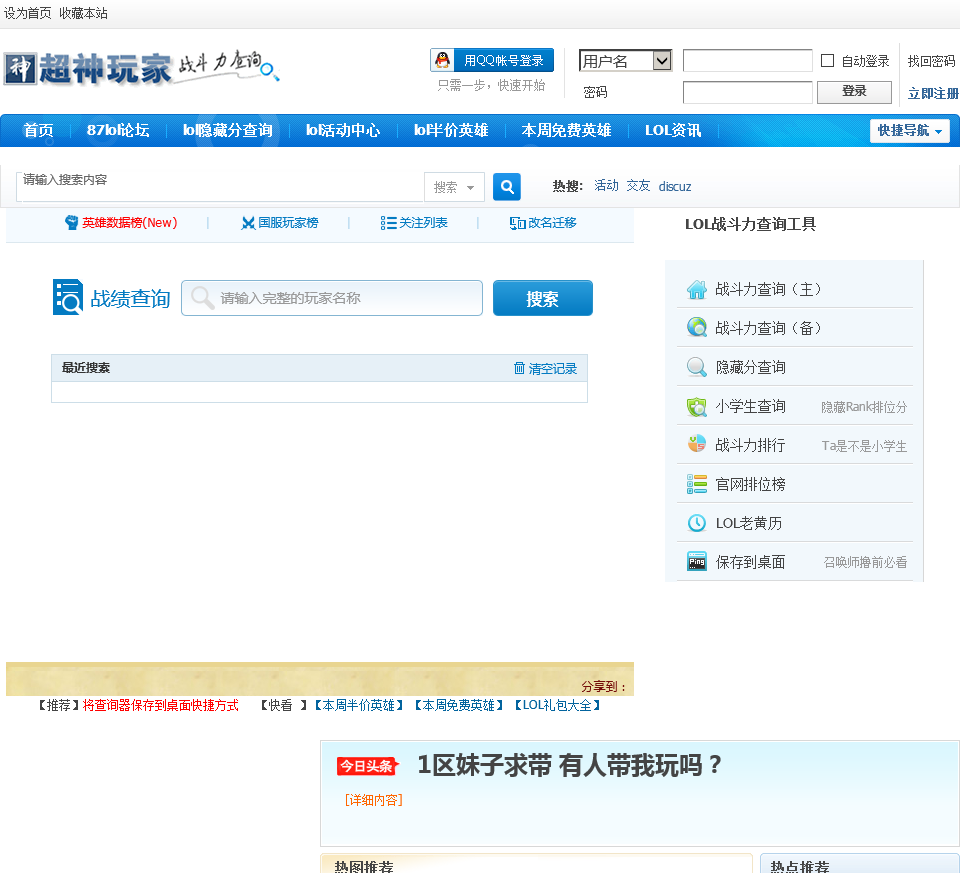
Task: Click the 隐藏分查询 sidebar text
Action: point(751,367)
